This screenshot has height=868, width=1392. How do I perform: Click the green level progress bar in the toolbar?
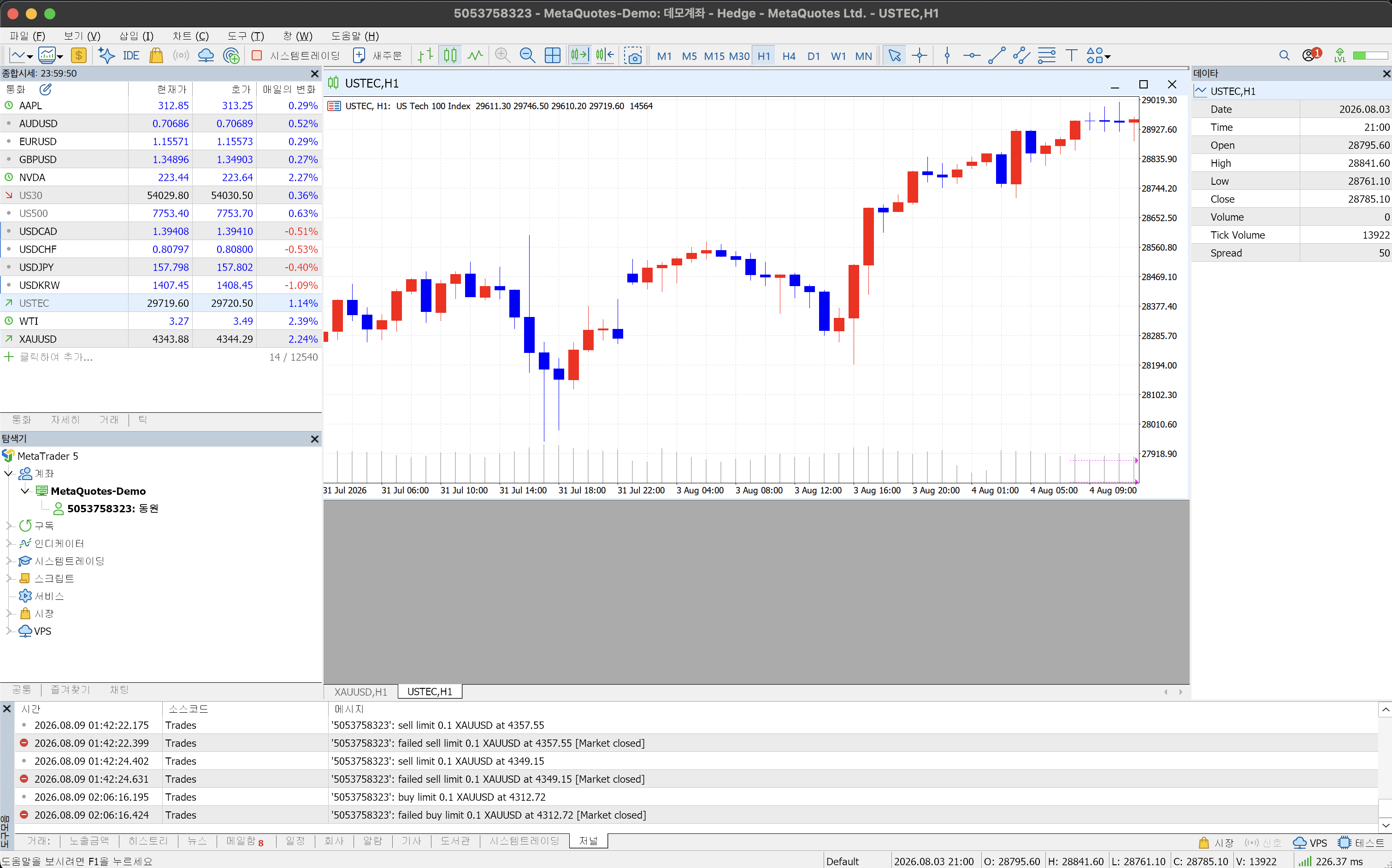[1370, 56]
